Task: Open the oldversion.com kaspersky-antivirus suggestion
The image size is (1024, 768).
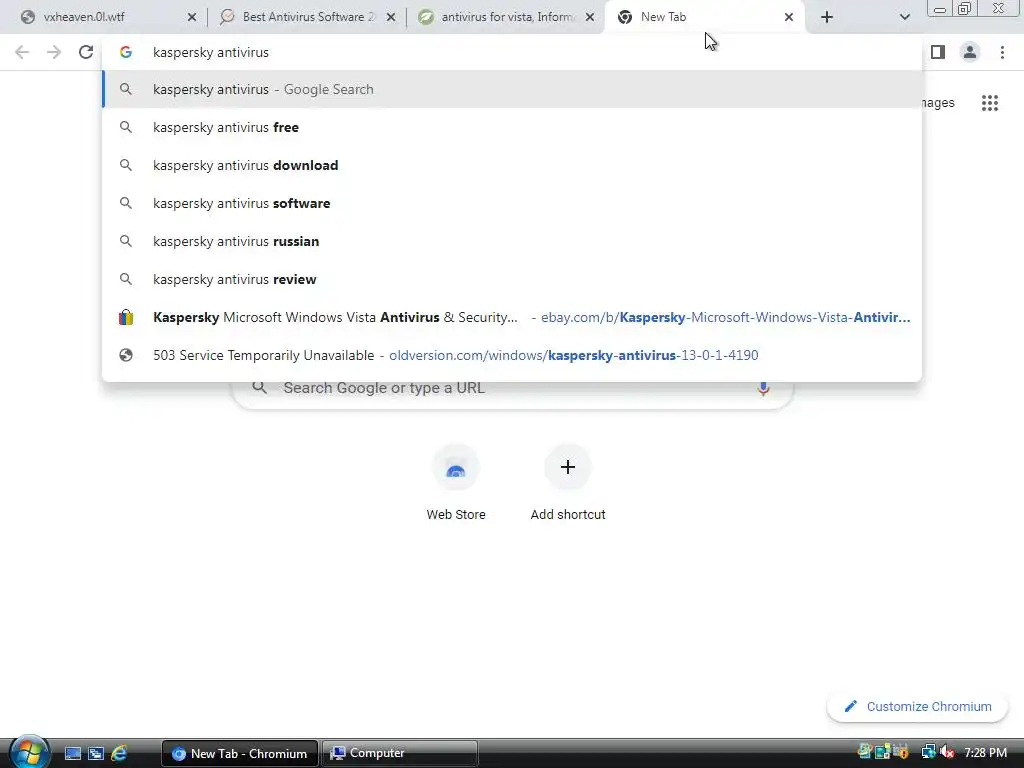Action: (512, 355)
